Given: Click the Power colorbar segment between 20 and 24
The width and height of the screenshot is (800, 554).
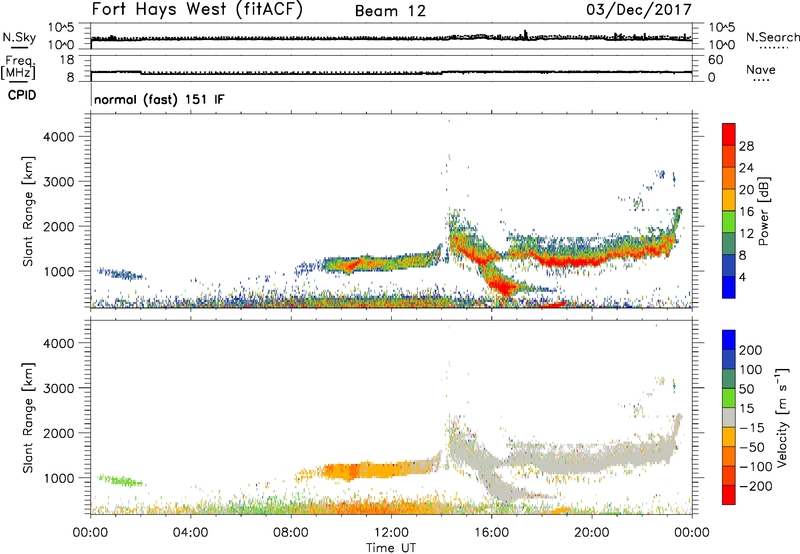Looking at the screenshot, I should (729, 178).
